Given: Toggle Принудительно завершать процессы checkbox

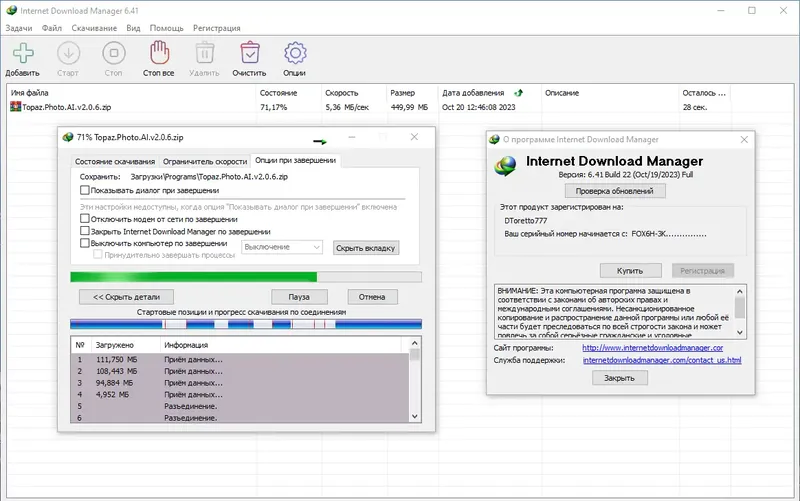Looking at the screenshot, I should tap(97, 254).
